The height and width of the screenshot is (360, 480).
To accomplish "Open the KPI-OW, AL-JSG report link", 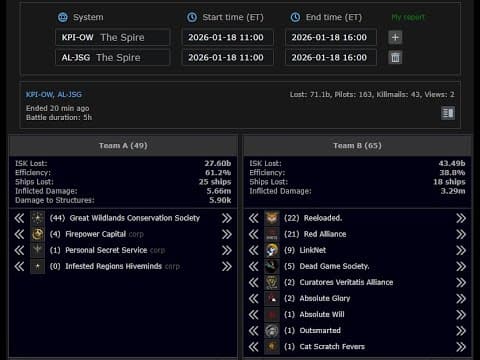I will [x=54, y=95].
